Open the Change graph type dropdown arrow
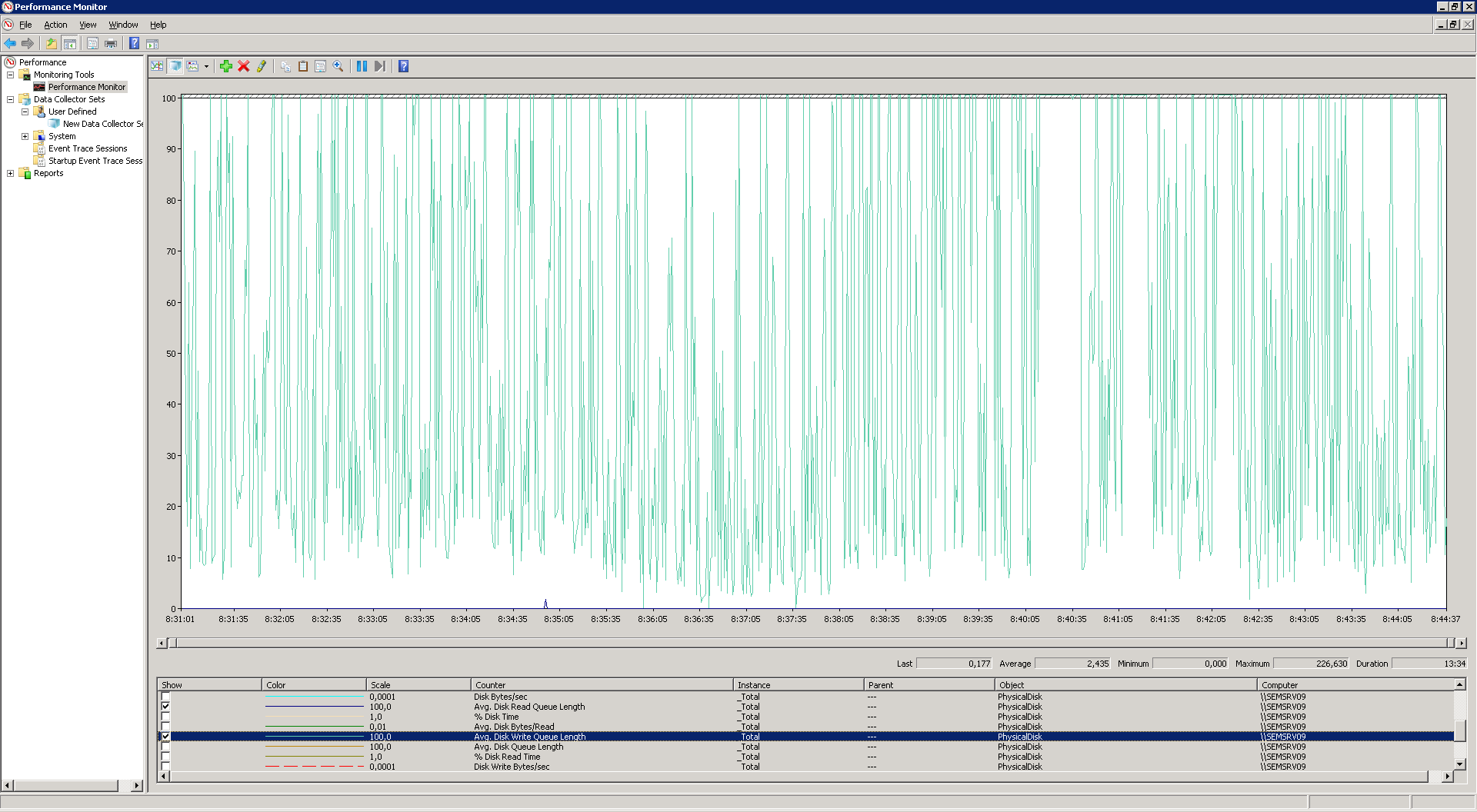Image resolution: width=1477 pixels, height=812 pixels. pyautogui.click(x=206, y=67)
